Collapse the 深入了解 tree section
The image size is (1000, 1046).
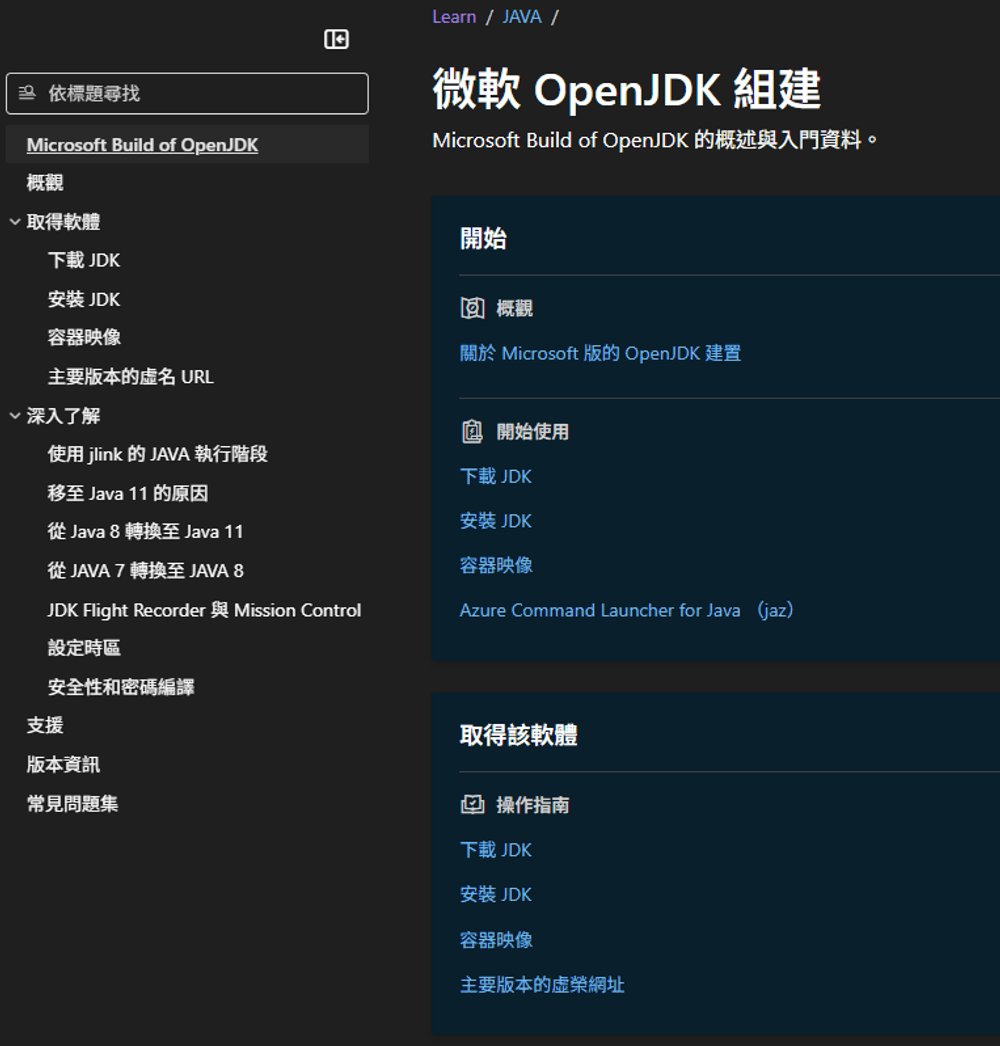click(15, 416)
